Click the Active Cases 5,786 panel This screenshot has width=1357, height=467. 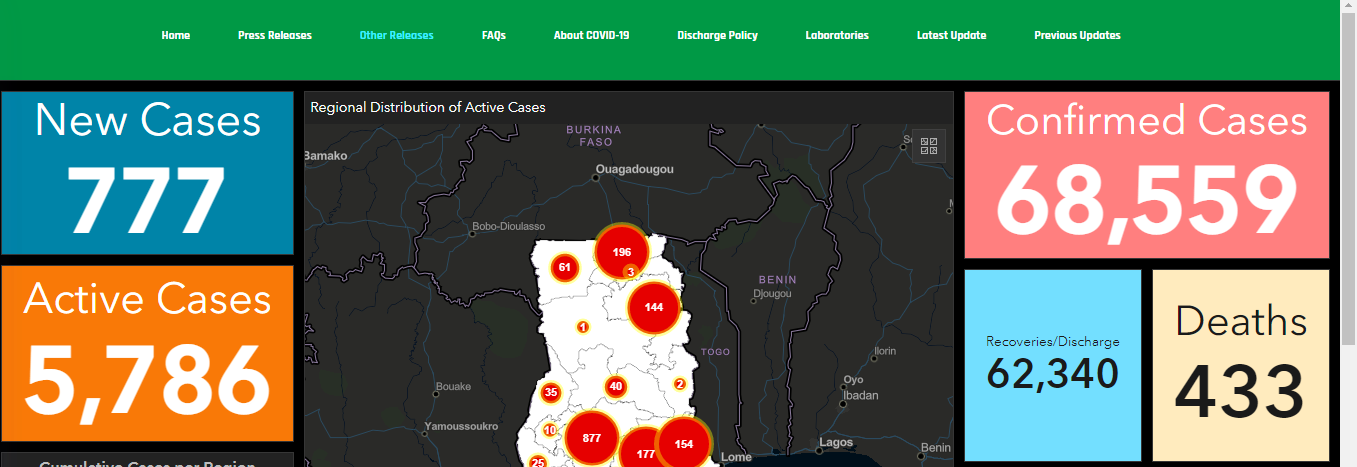pos(148,353)
